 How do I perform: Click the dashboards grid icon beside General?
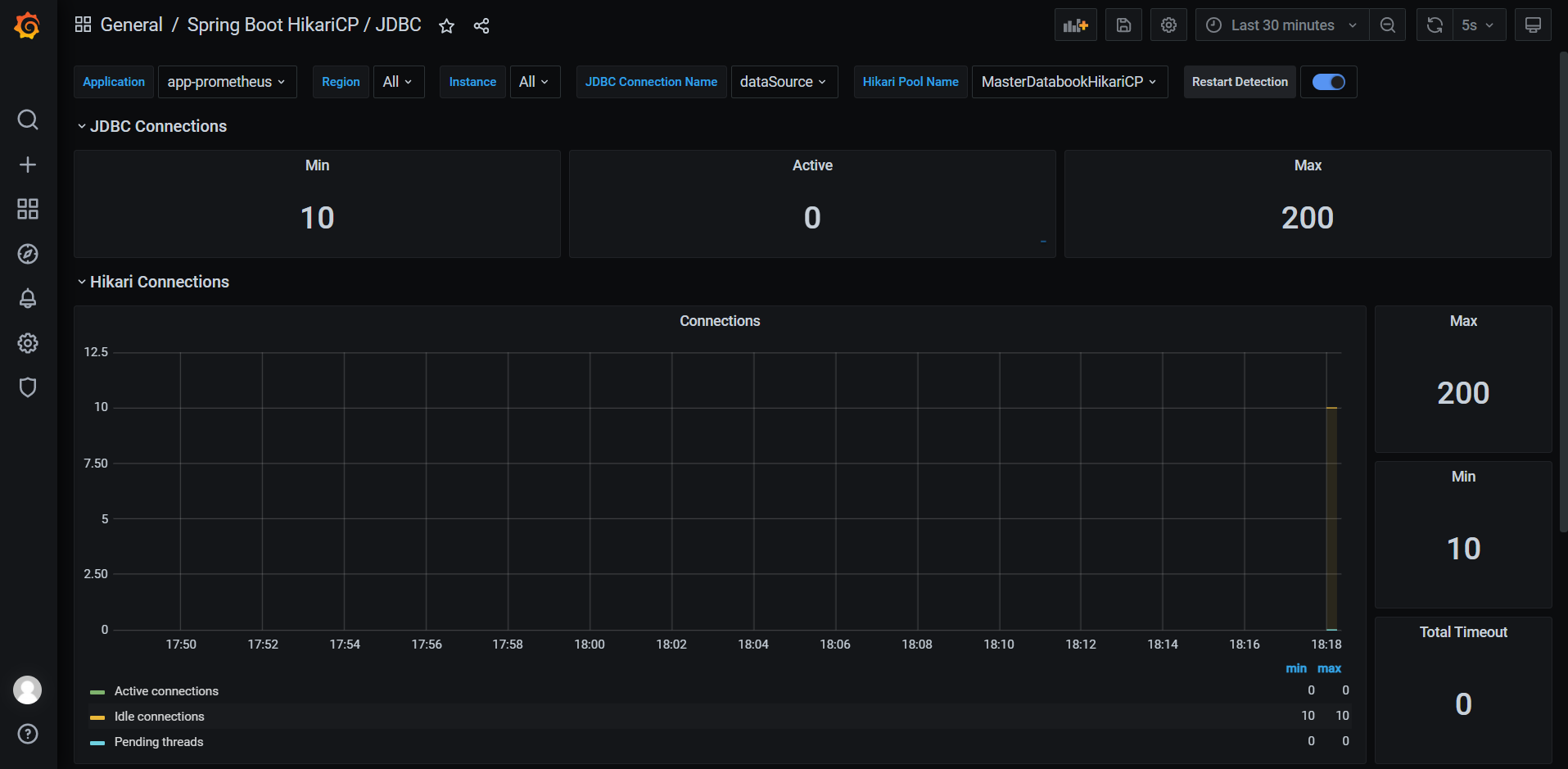point(83,25)
